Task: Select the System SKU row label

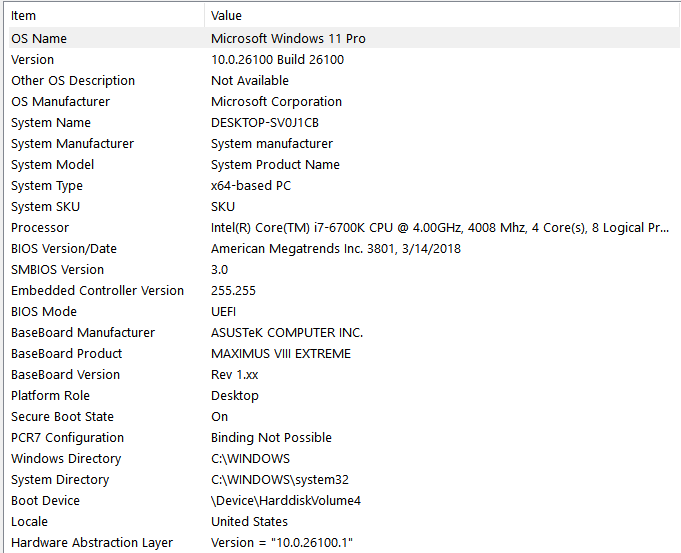Action: (45, 207)
